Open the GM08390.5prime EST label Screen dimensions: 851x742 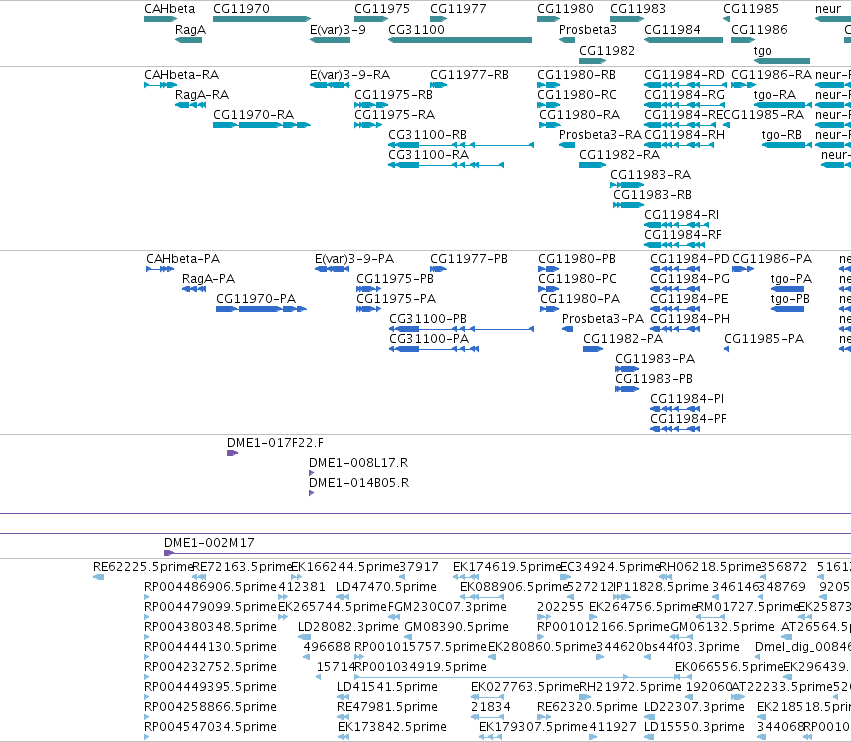coord(456,626)
